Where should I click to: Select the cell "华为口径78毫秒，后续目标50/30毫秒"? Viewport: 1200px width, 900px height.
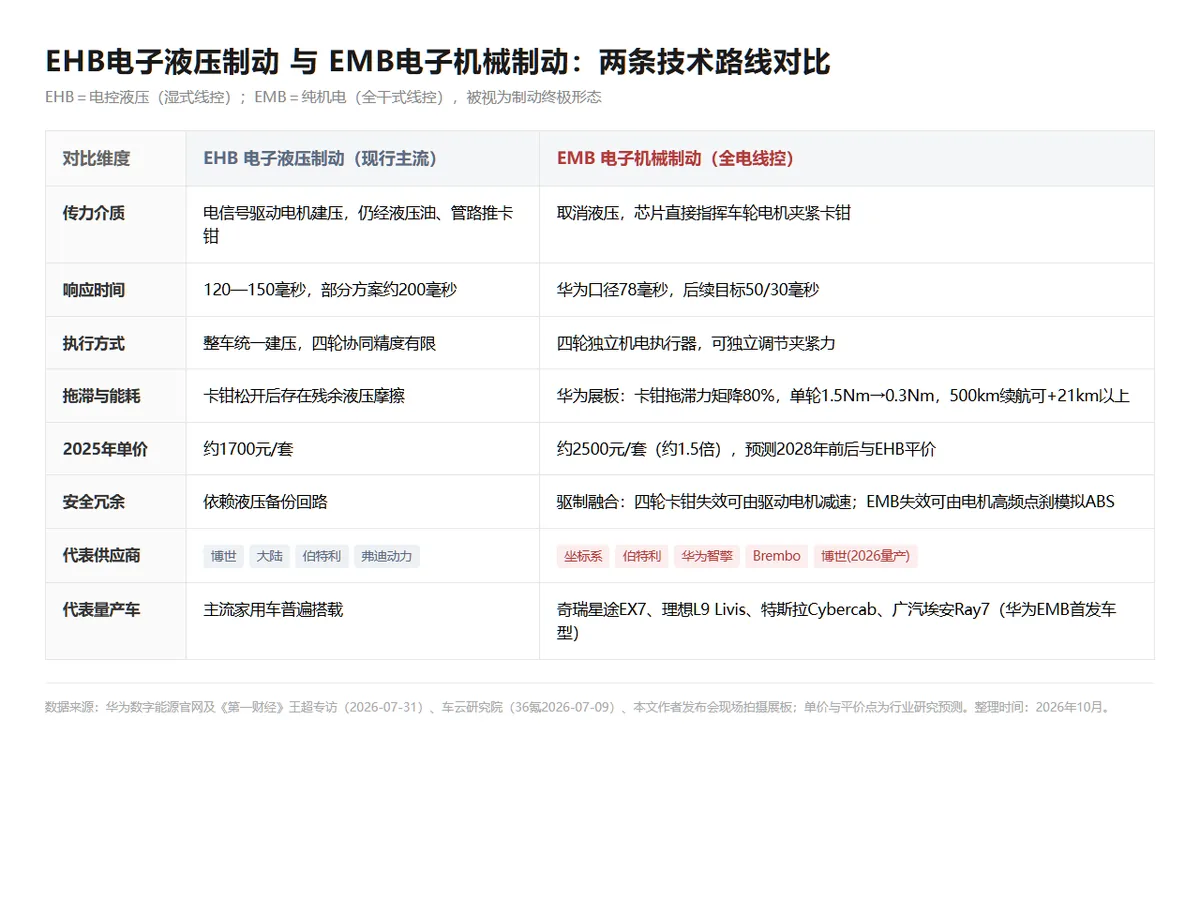coord(847,290)
